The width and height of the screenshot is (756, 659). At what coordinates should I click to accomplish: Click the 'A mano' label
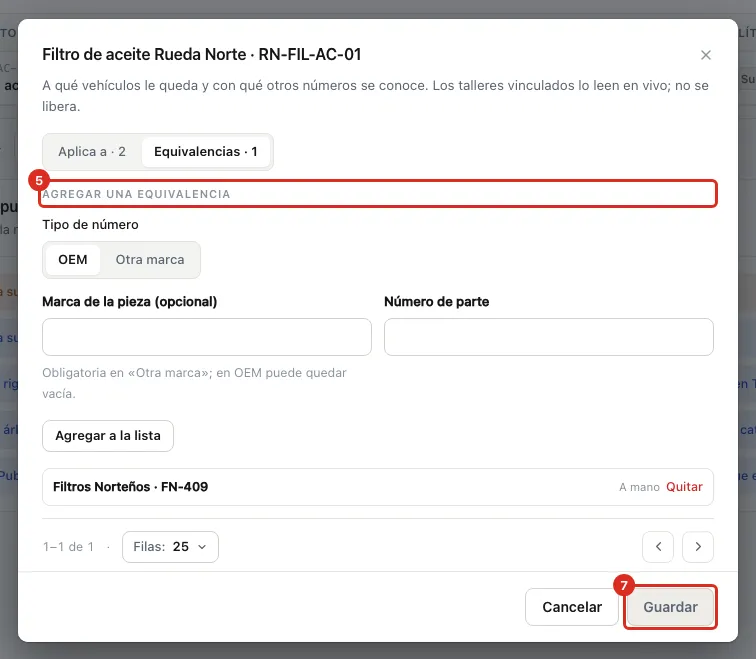click(x=639, y=487)
